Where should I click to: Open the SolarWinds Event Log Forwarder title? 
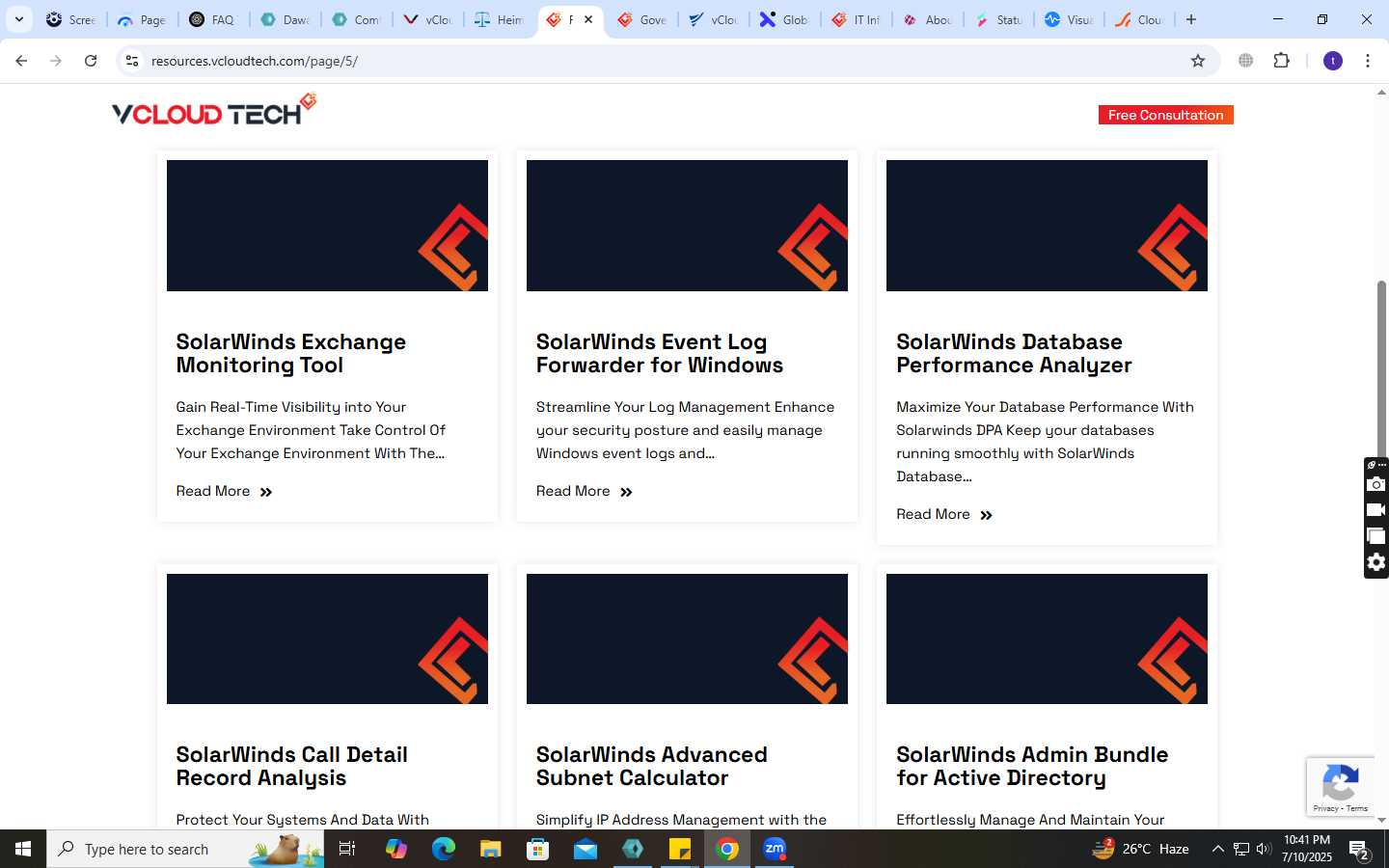pos(660,354)
